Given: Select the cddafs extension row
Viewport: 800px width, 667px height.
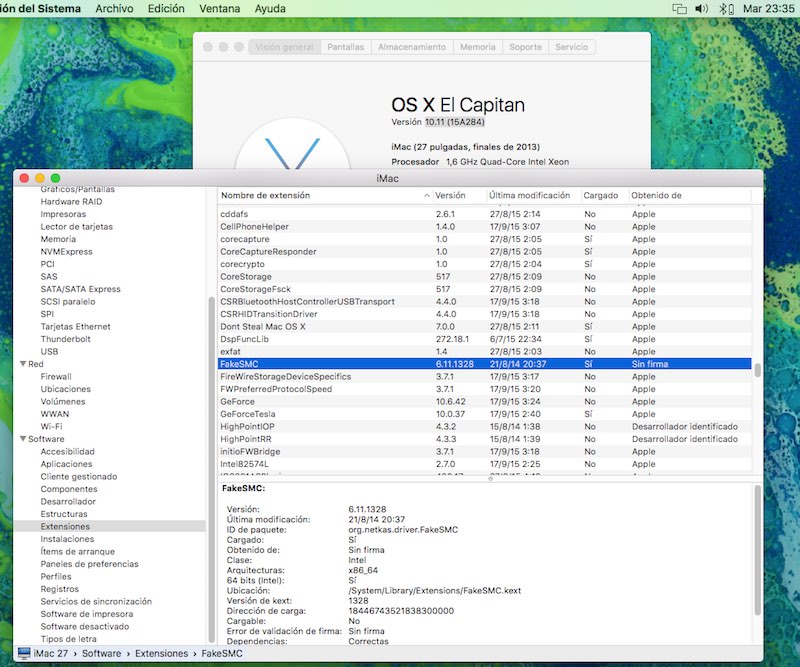Looking at the screenshot, I should click(x=484, y=214).
